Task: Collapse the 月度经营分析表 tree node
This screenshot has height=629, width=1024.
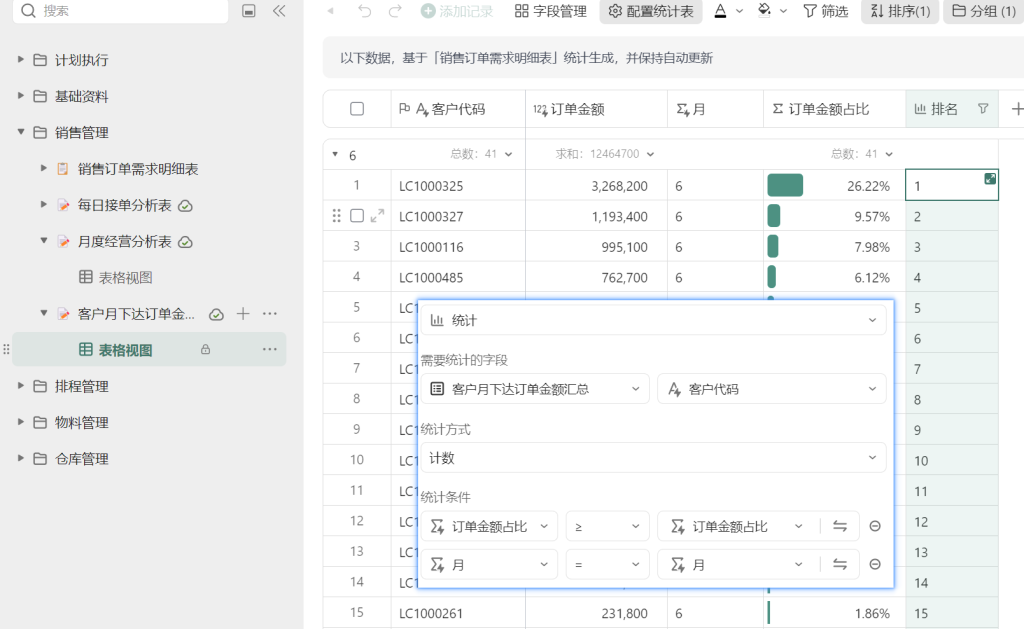Action: coord(44,241)
